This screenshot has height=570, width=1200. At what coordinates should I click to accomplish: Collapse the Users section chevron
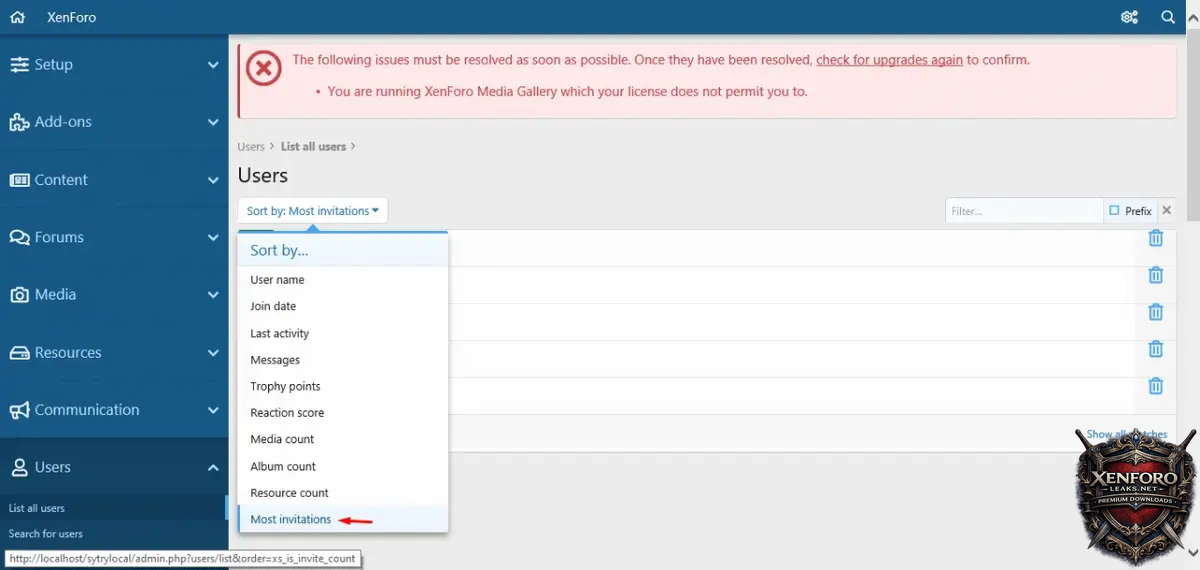[213, 468]
